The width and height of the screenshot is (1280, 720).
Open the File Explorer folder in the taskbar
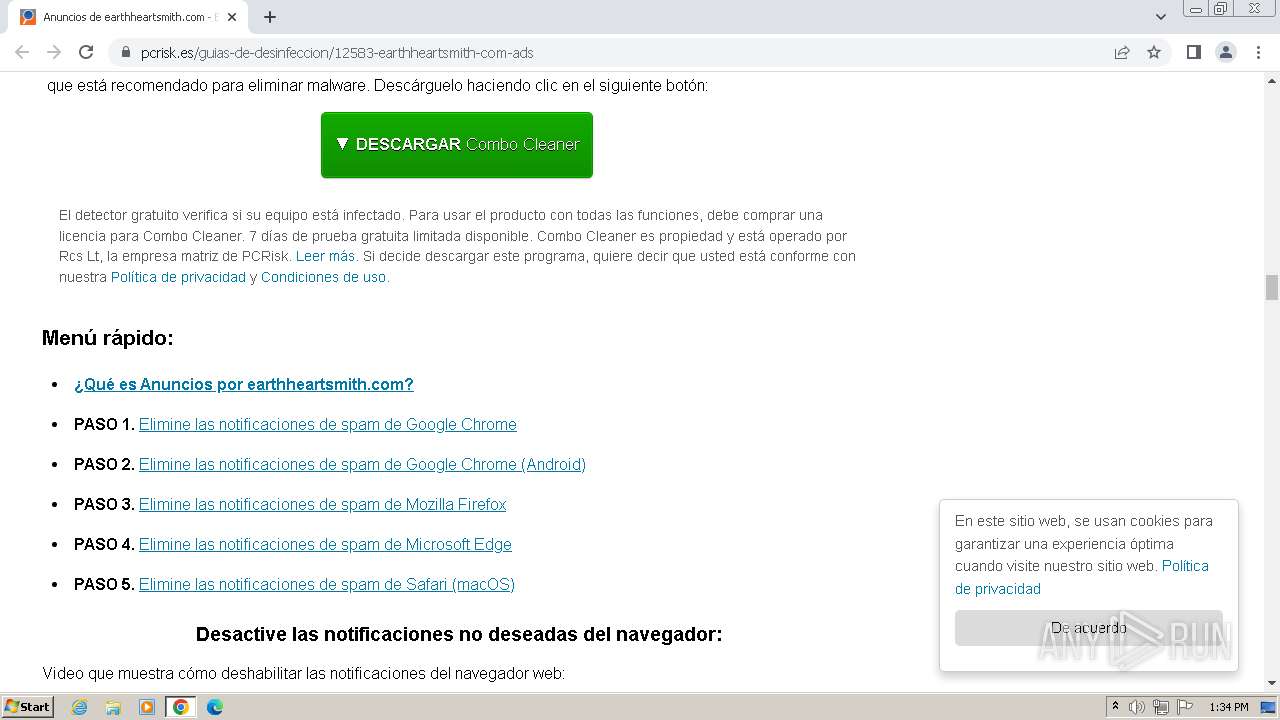[x=113, y=707]
